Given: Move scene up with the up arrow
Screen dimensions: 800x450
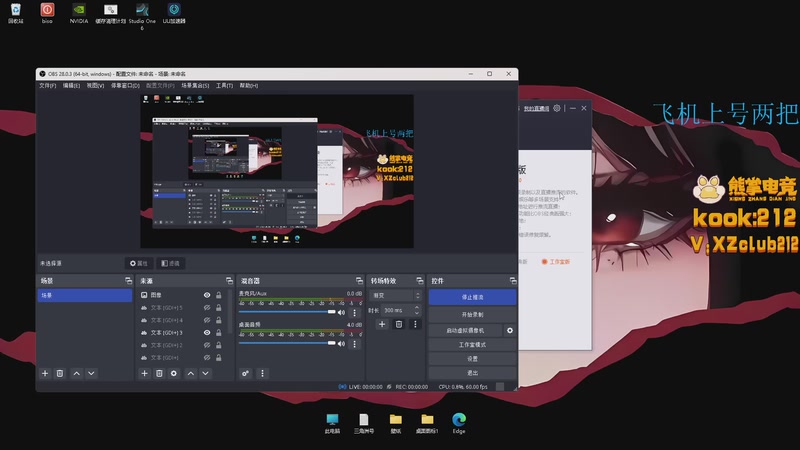Looking at the screenshot, I should tap(77, 373).
